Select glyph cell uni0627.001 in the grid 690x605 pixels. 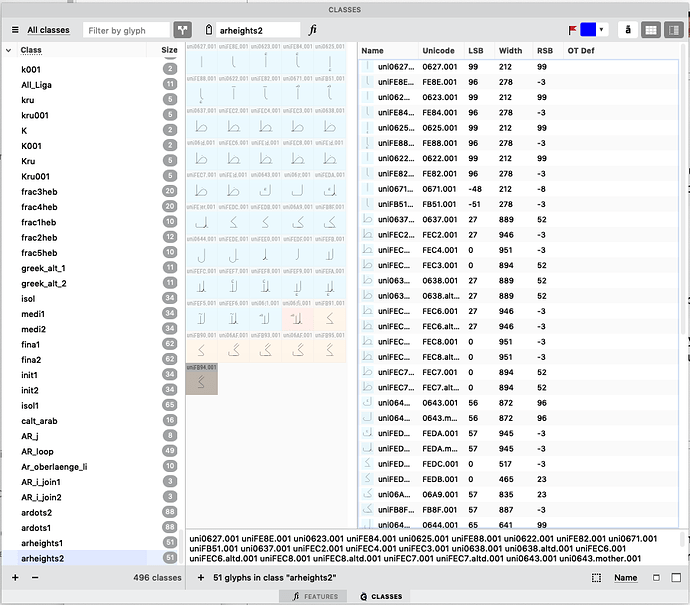[x=202, y=59]
